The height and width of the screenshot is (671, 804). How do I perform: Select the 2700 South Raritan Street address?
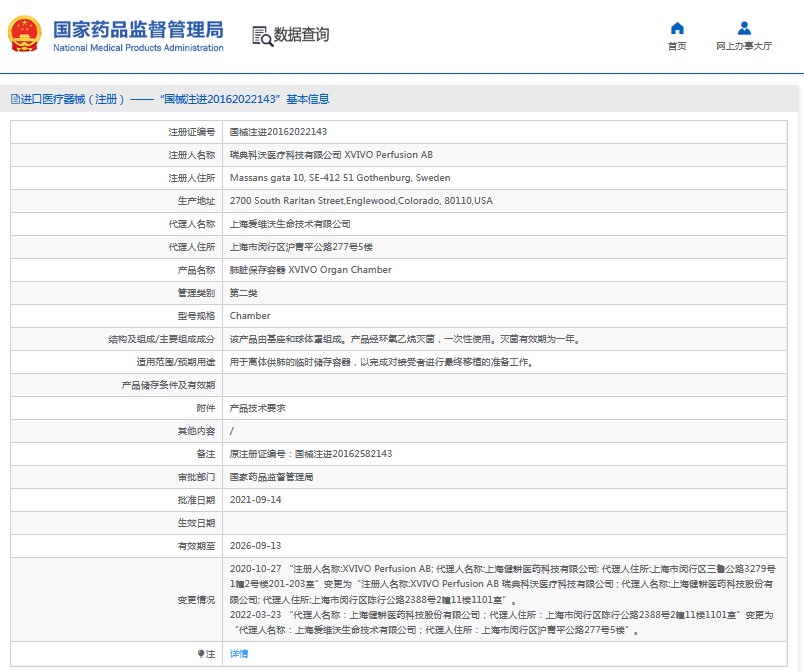[361, 201]
